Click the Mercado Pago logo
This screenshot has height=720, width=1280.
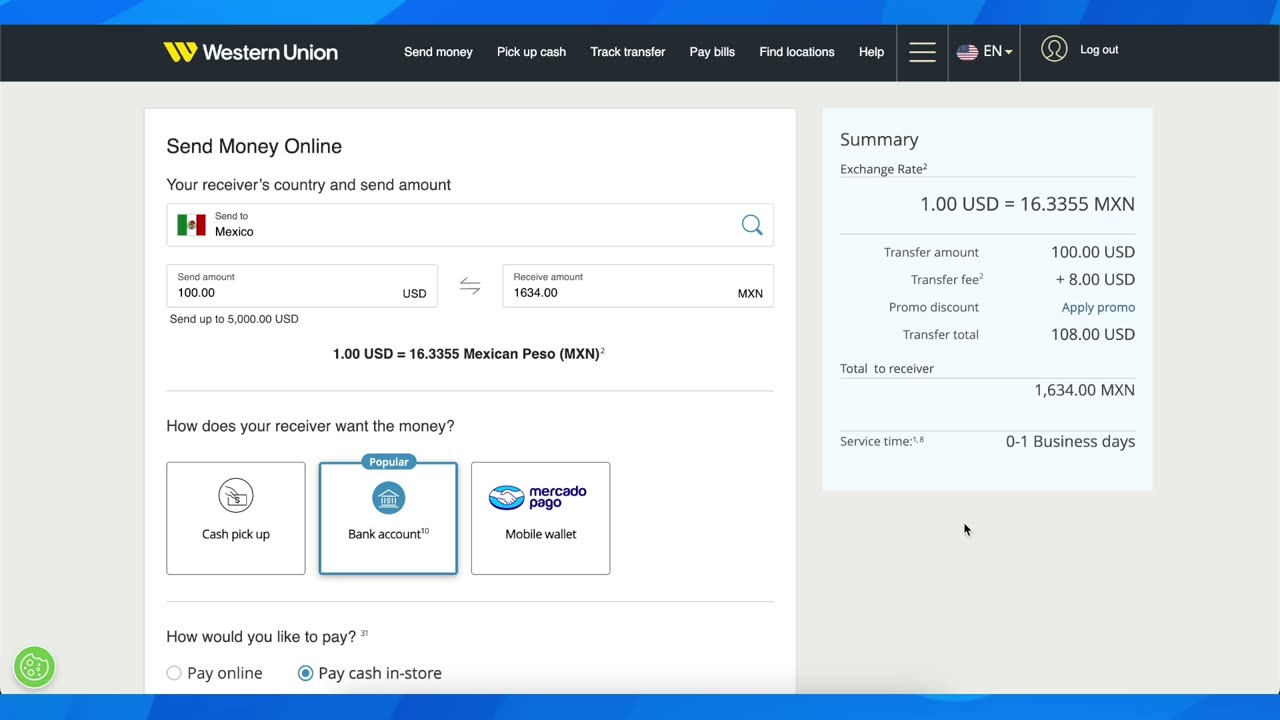click(538, 497)
